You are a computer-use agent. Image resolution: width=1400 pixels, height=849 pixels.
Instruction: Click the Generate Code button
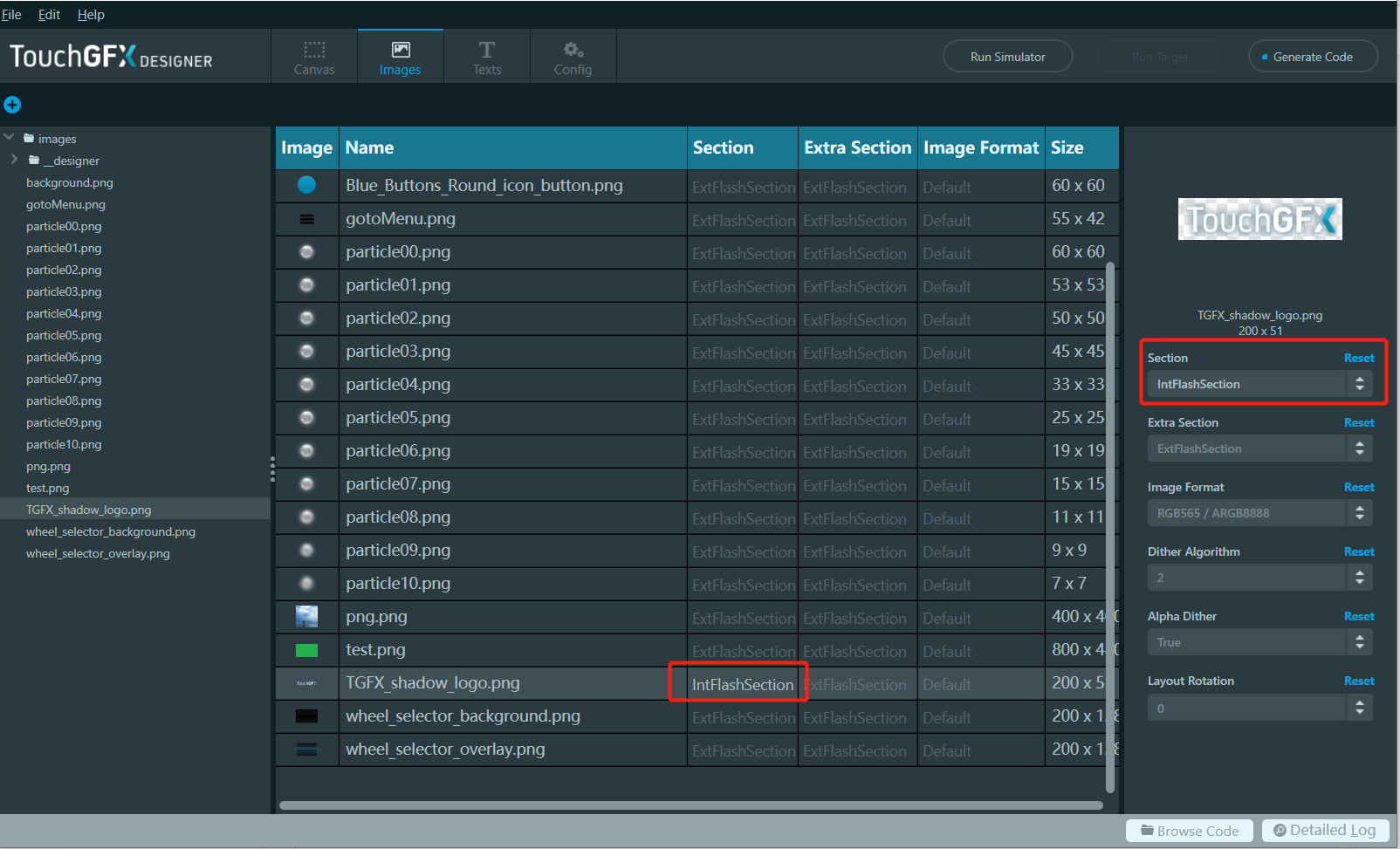point(1312,56)
